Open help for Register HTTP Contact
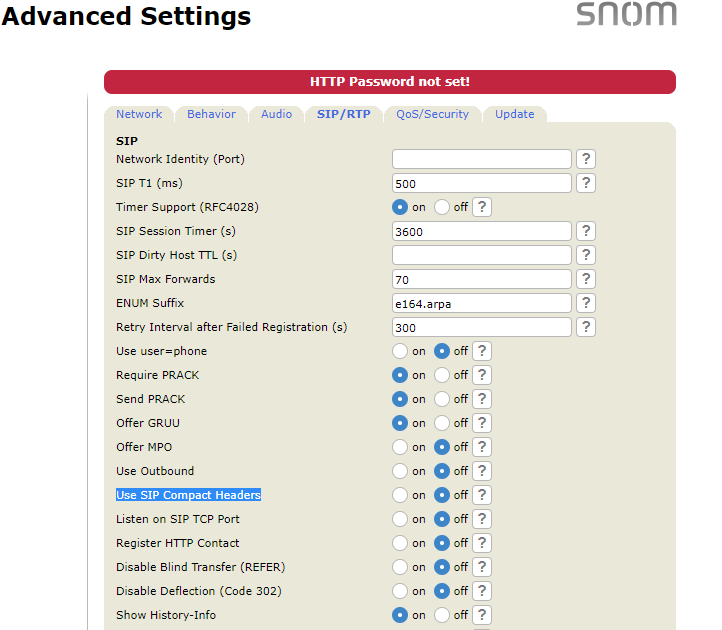Image resolution: width=722 pixels, height=630 pixels. tap(482, 543)
